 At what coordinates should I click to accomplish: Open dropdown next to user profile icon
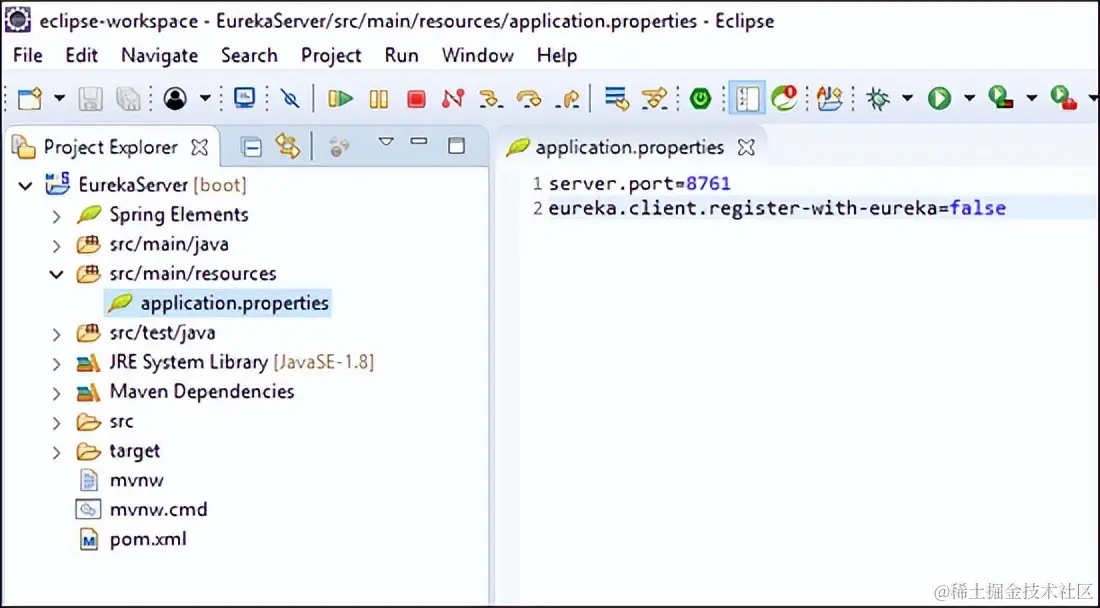(x=205, y=98)
